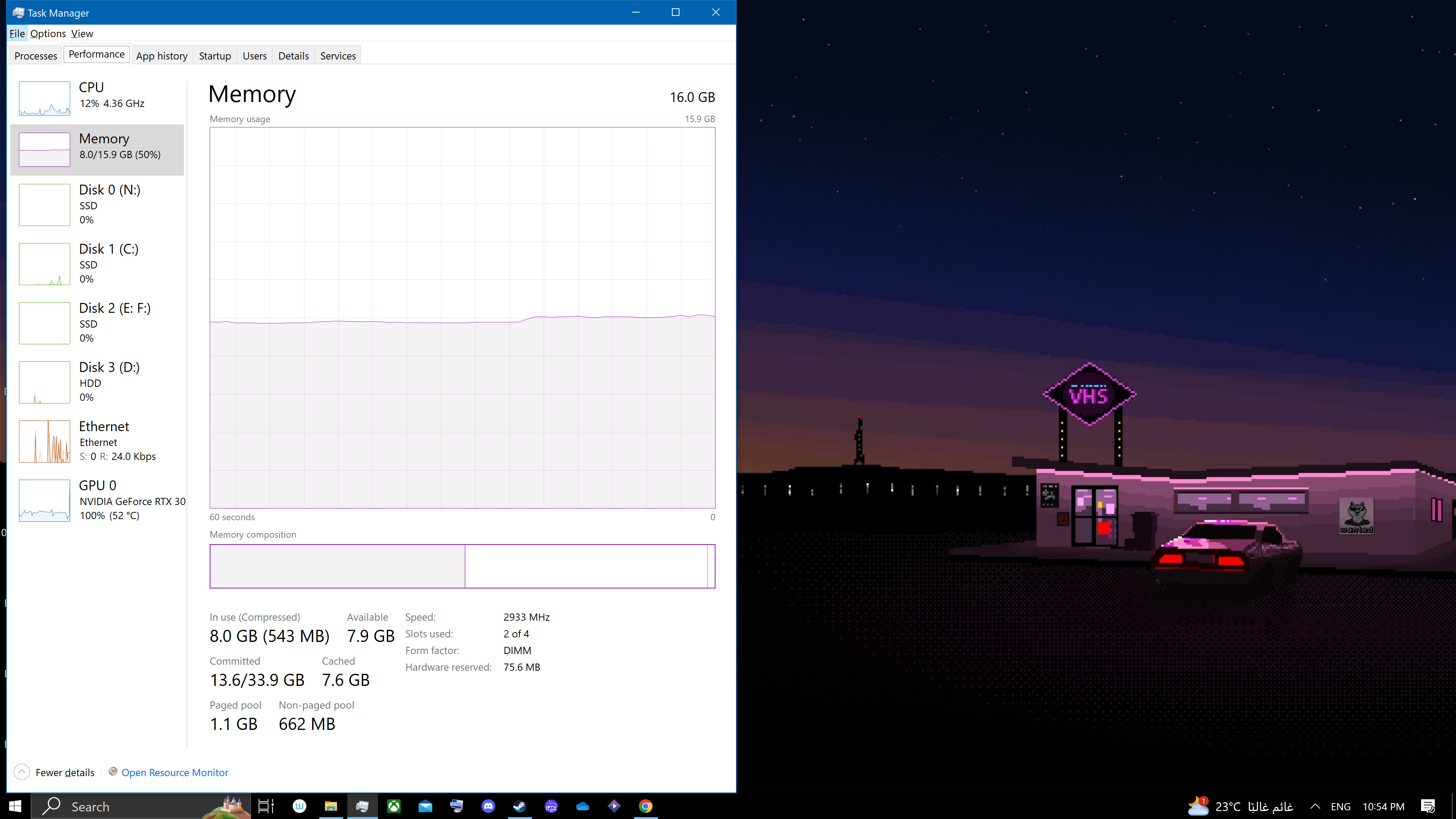Open Steam from the taskbar
1456x819 pixels.
(519, 806)
